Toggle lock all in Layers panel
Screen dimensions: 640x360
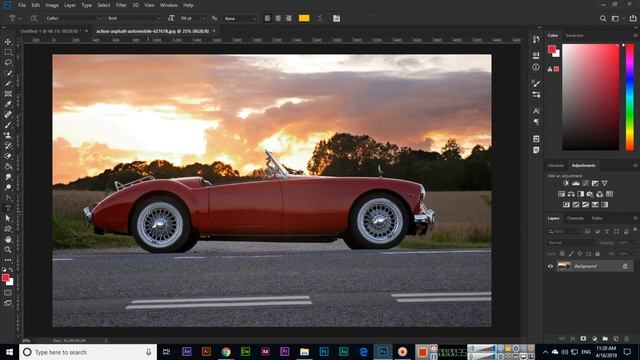coord(598,254)
